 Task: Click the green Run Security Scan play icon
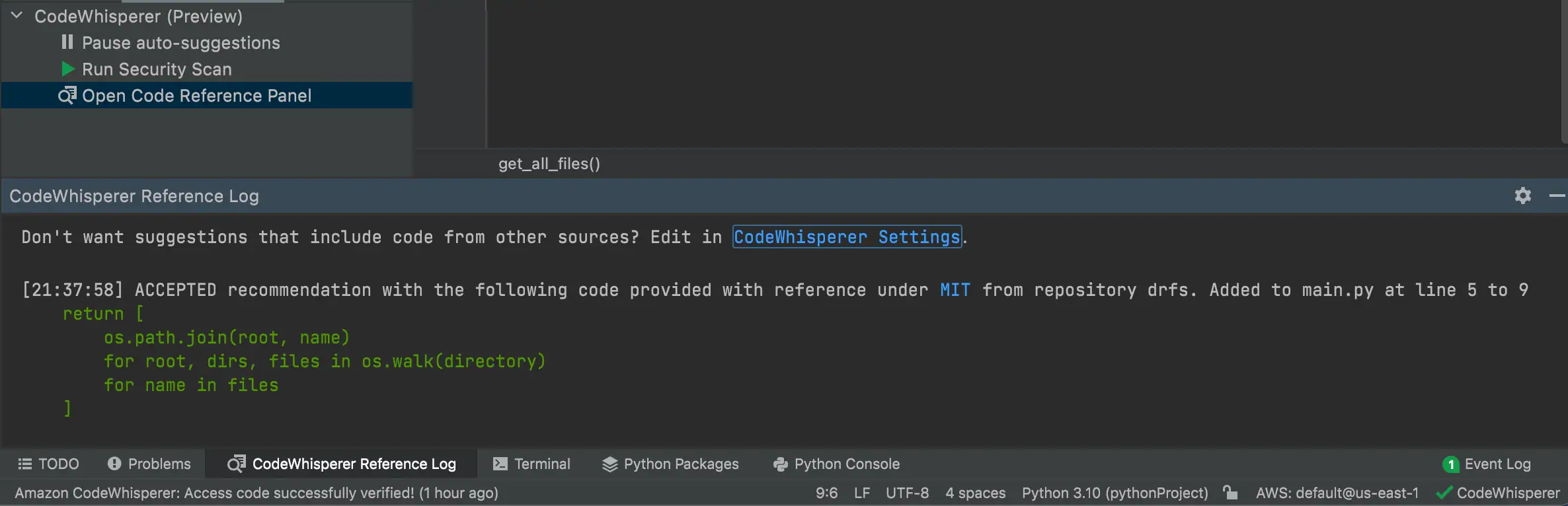(67, 69)
